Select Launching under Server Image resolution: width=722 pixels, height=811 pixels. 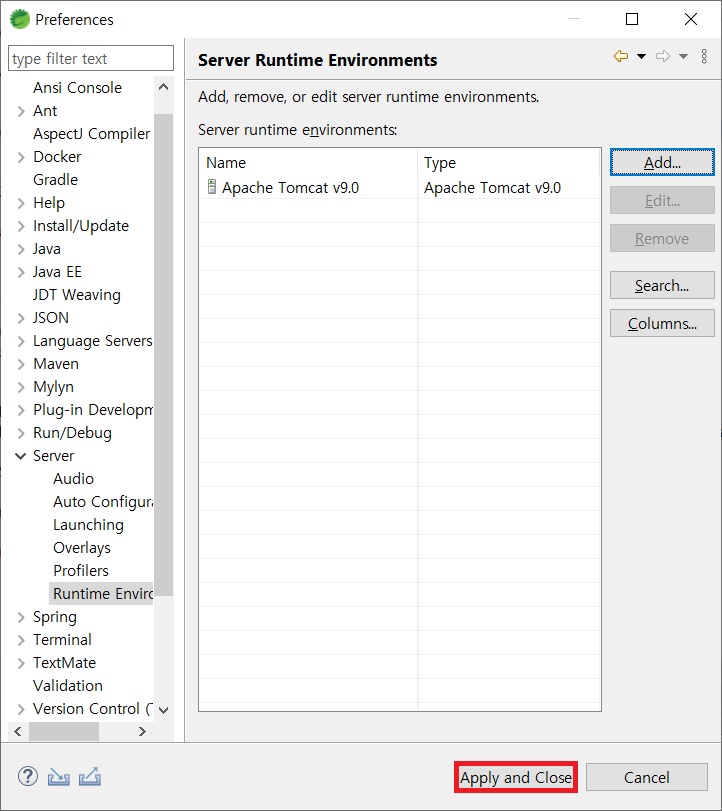click(88, 524)
